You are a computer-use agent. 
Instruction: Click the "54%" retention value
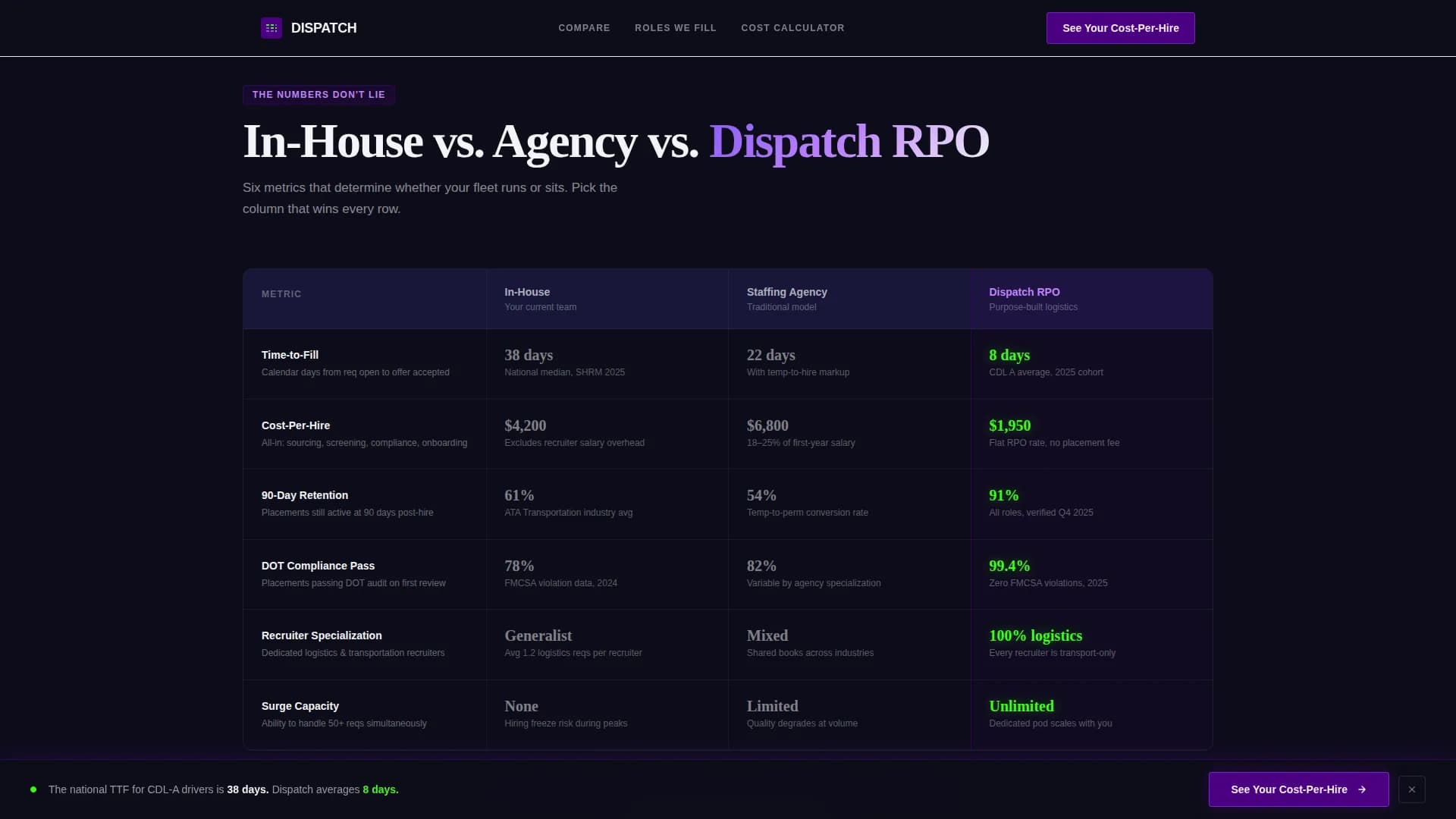pos(761,495)
